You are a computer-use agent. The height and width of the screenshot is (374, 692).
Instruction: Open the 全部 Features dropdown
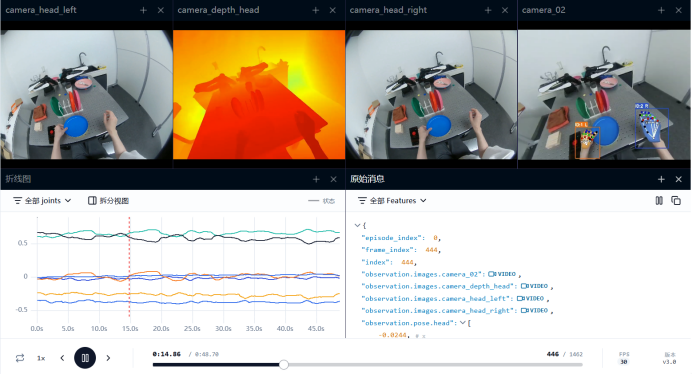pyautogui.click(x=392, y=200)
